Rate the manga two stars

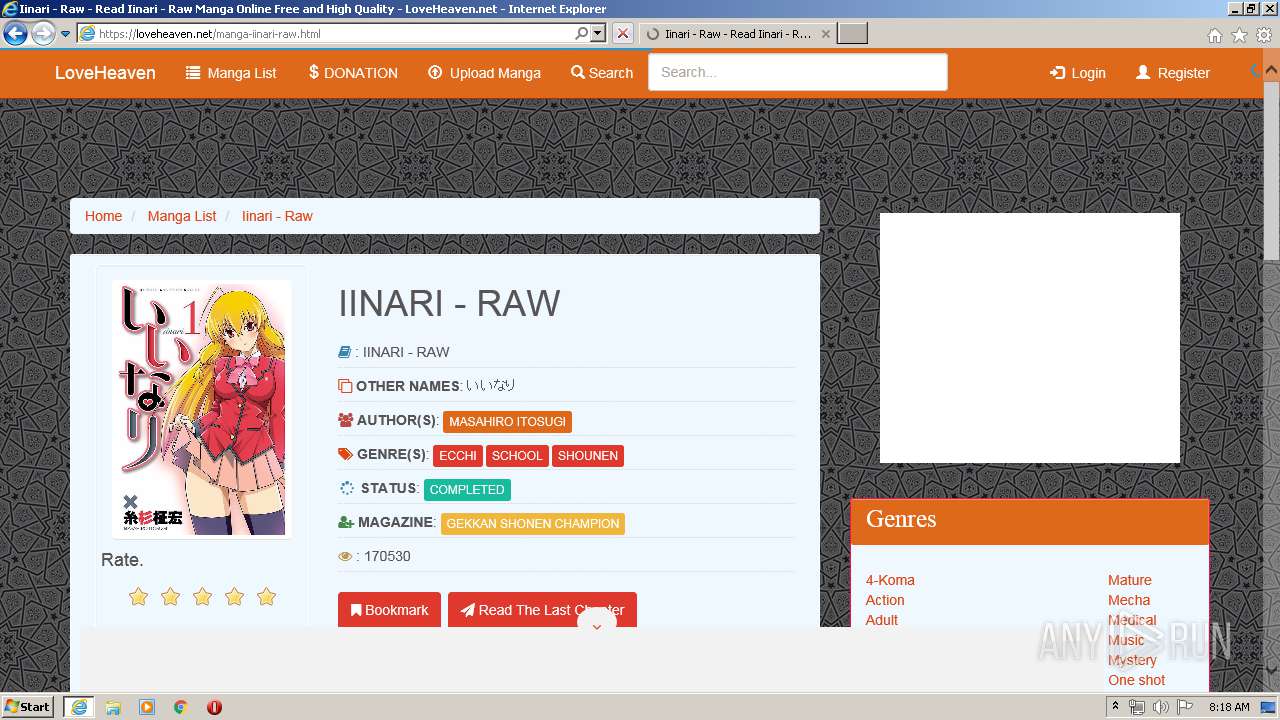click(170, 597)
